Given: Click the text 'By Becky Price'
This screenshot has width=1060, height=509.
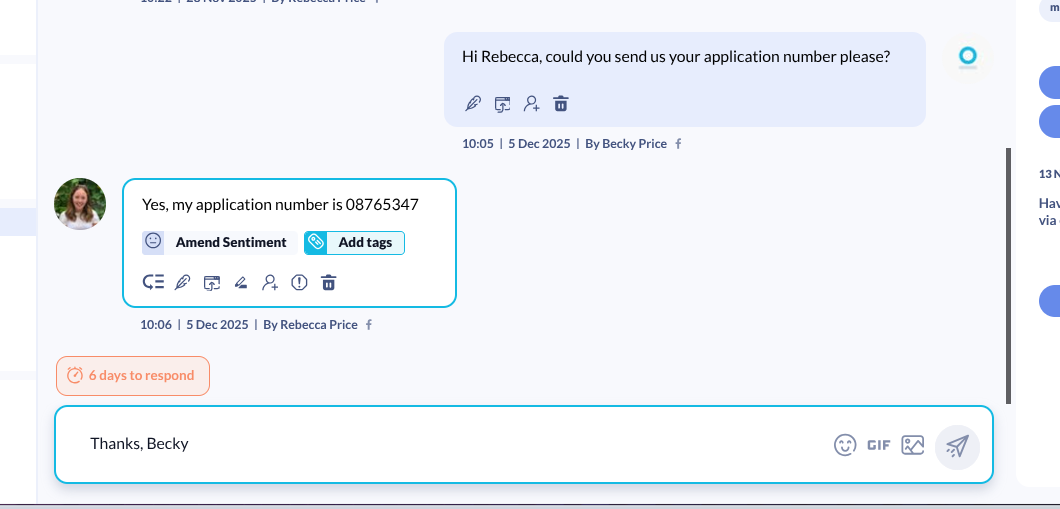Looking at the screenshot, I should point(626,144).
